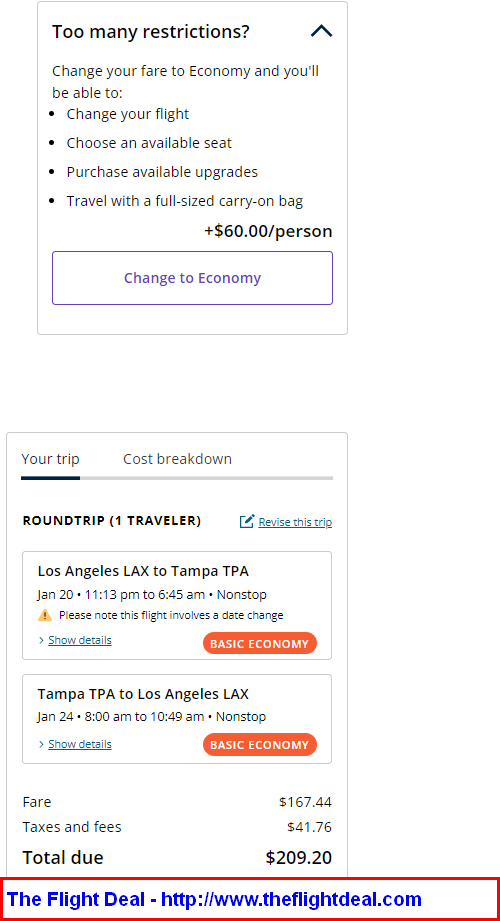Click the return flight Basic Economy badge

pyautogui.click(x=260, y=745)
